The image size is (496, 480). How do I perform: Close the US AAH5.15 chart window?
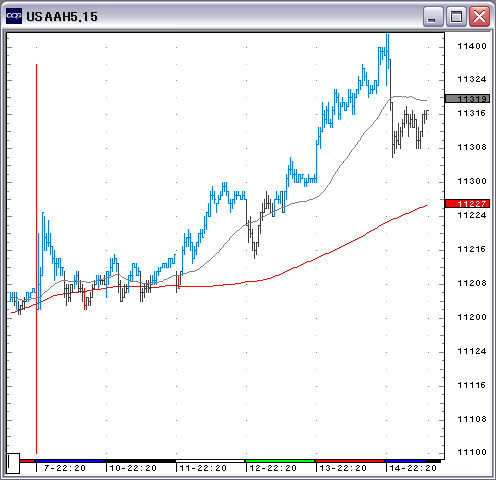[479, 16]
